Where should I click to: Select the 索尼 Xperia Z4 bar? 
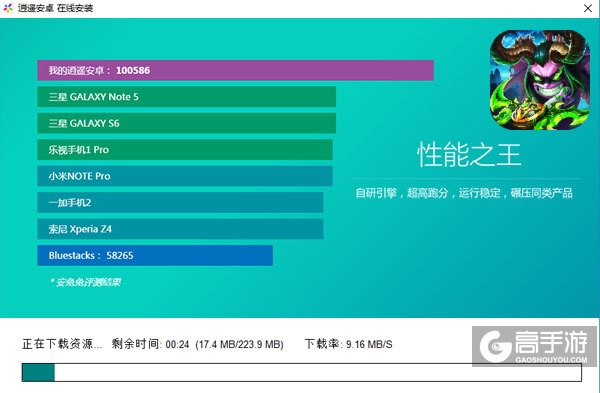pos(180,229)
